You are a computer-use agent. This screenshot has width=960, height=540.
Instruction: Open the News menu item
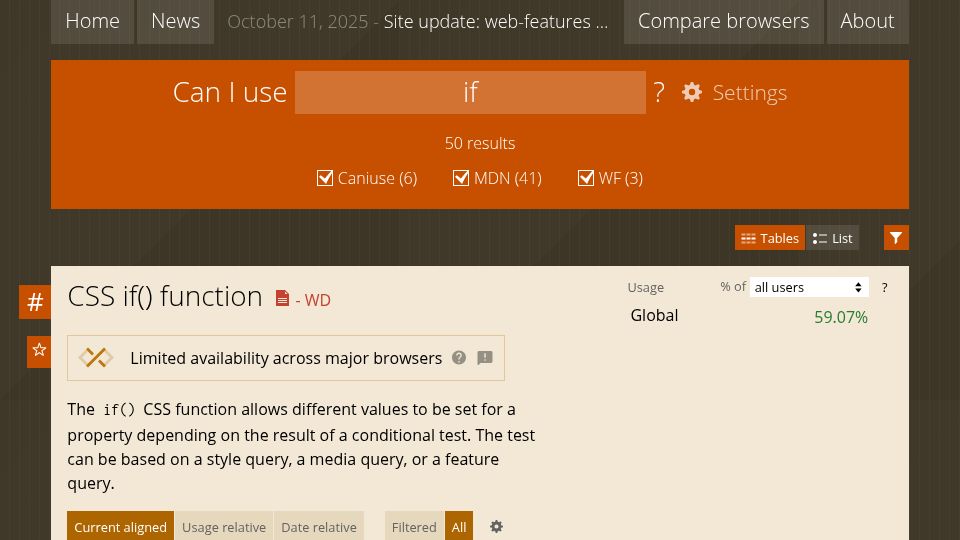(x=176, y=21)
